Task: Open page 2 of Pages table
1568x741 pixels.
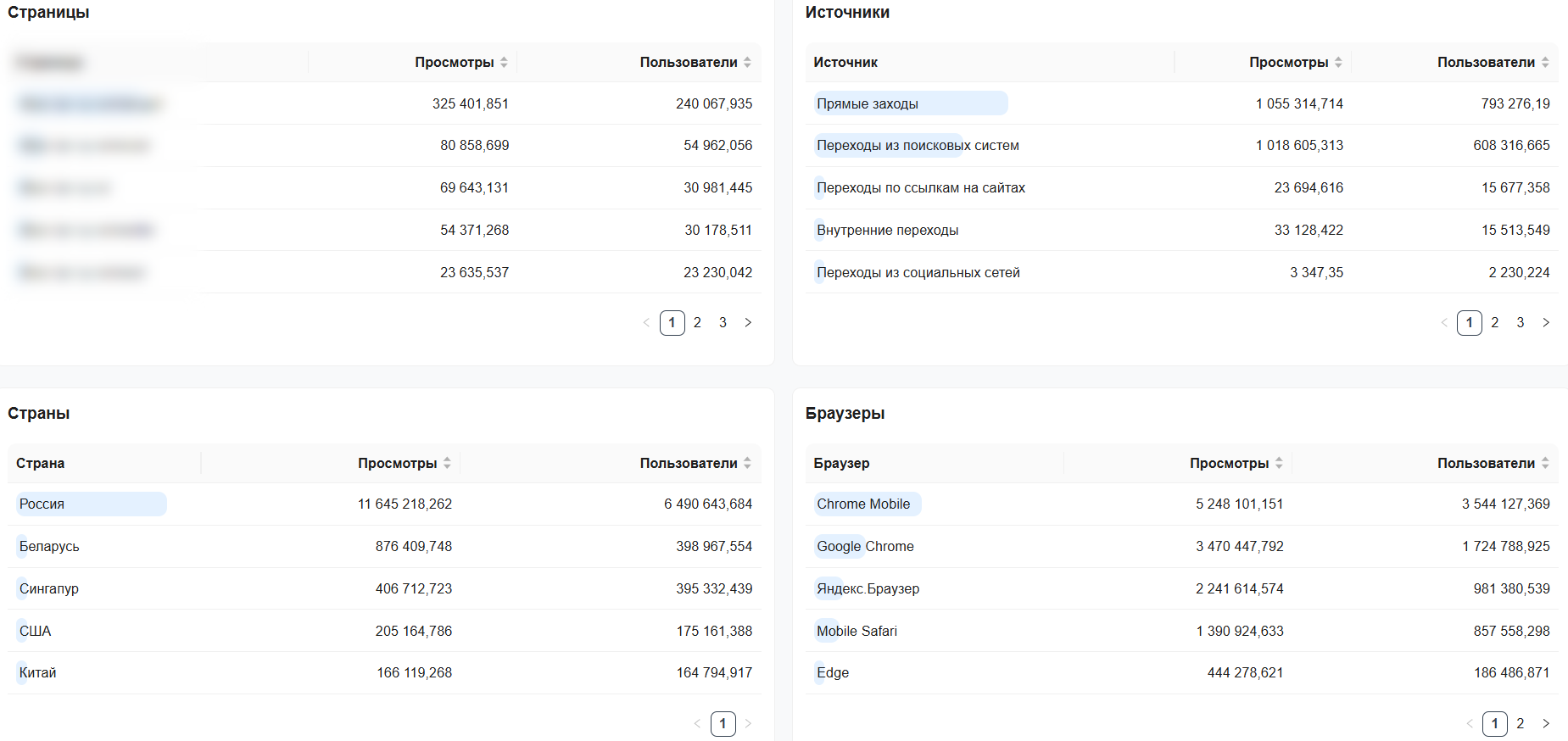Action: 697,322
